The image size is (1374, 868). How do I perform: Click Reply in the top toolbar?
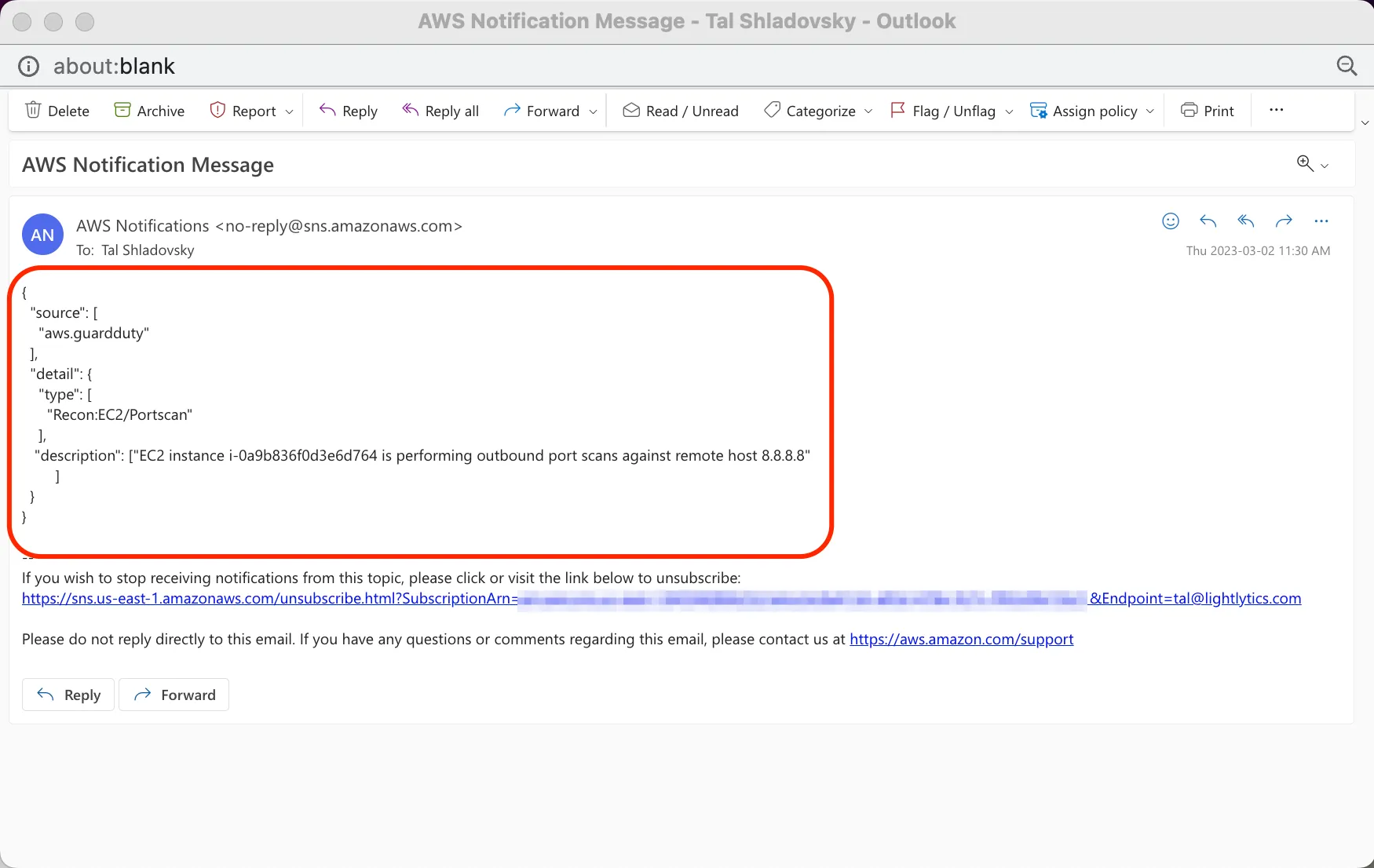click(x=349, y=111)
